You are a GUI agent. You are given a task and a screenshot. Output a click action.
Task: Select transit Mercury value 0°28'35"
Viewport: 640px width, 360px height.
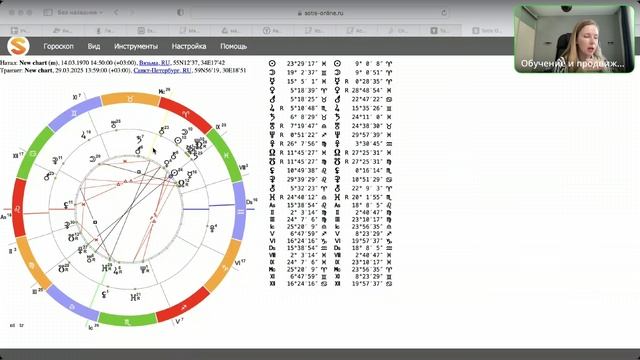point(368,82)
